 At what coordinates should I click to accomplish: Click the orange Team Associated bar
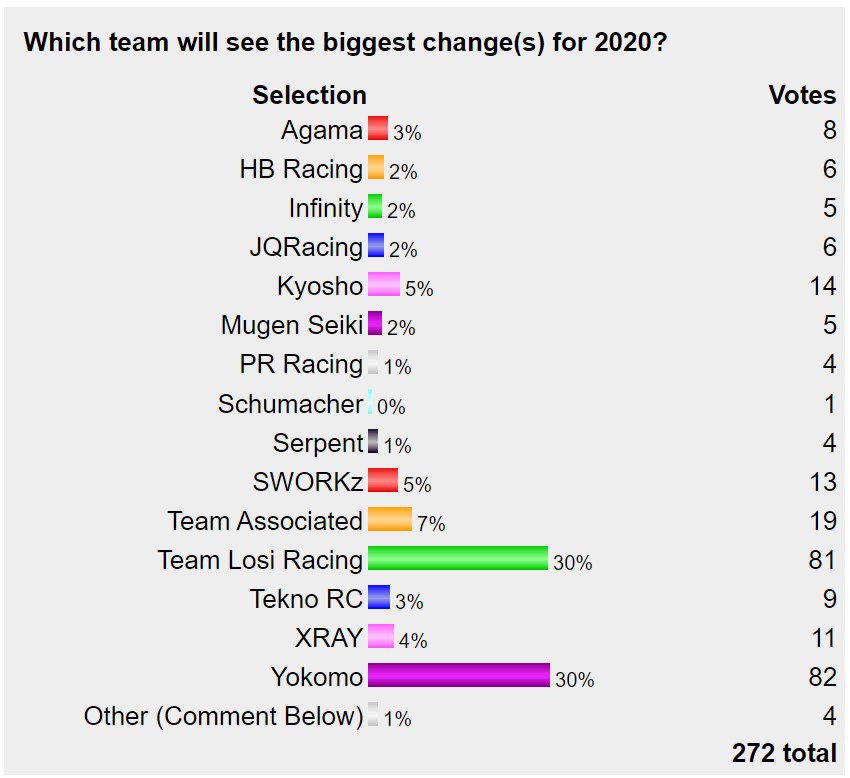click(390, 520)
